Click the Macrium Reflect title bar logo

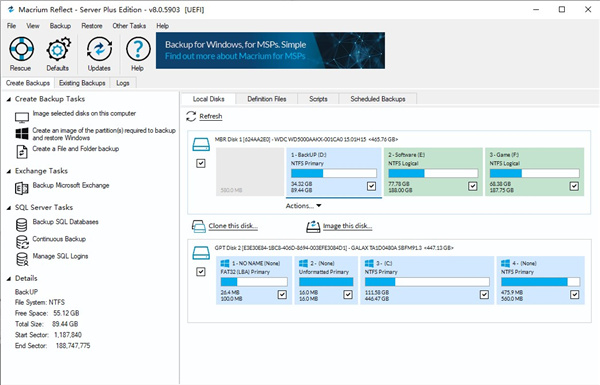[x=11, y=10]
